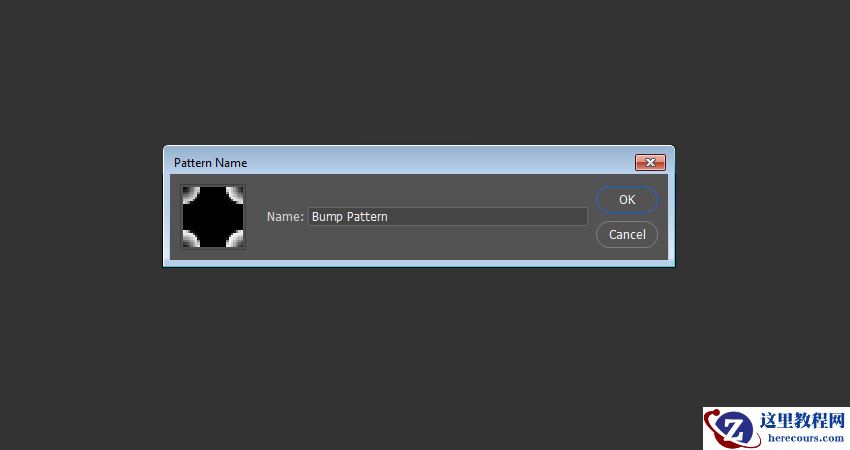Click the 'Name:' label text
850x450 pixels.
pos(285,216)
